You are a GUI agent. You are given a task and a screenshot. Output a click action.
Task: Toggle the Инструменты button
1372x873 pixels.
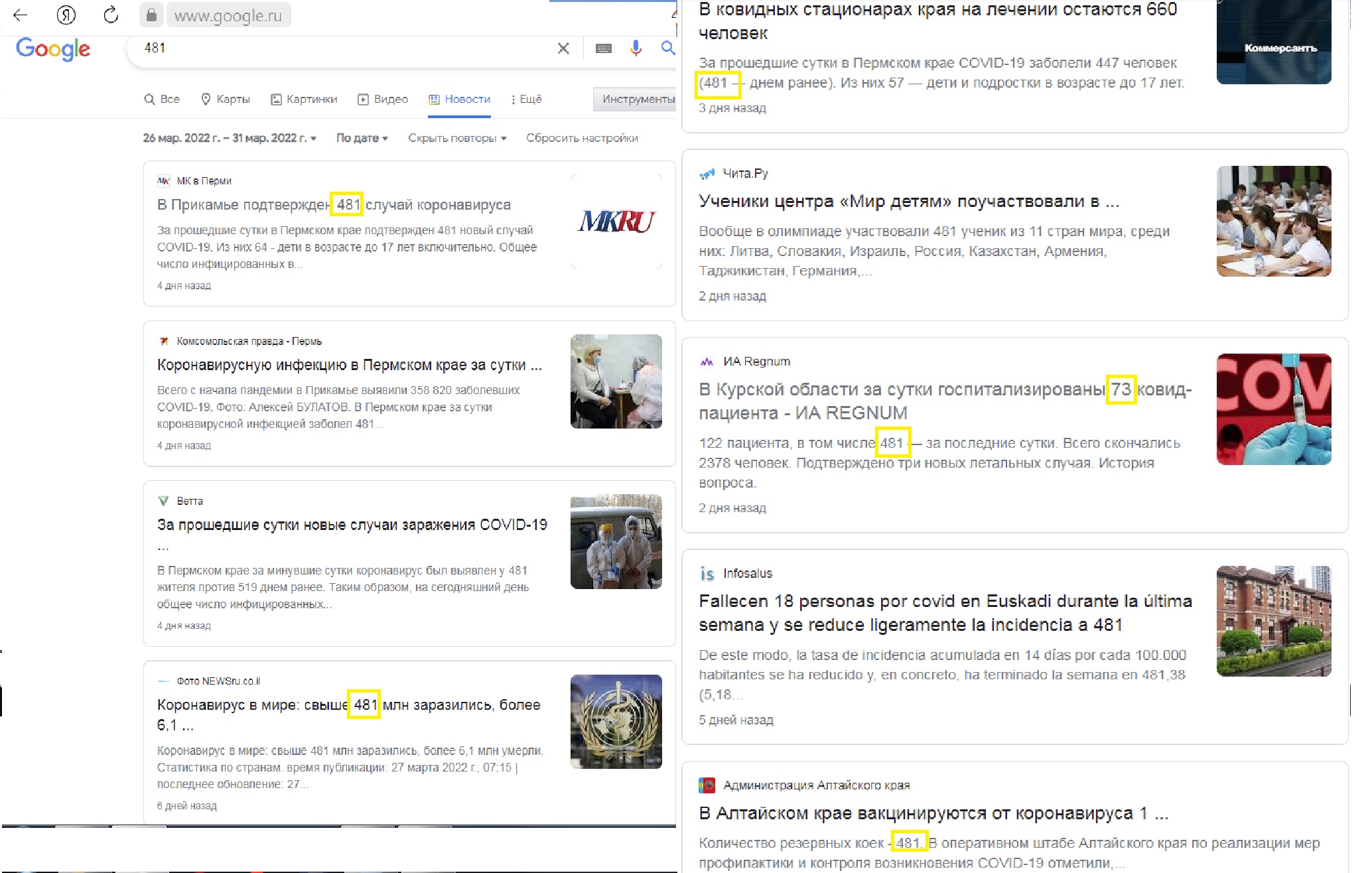636,99
